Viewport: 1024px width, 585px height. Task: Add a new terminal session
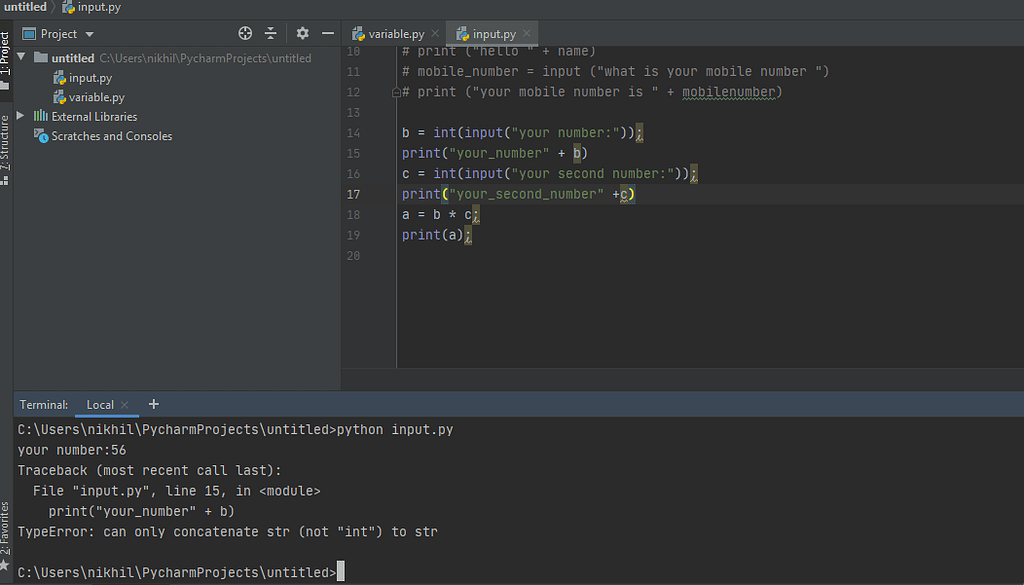pos(153,404)
